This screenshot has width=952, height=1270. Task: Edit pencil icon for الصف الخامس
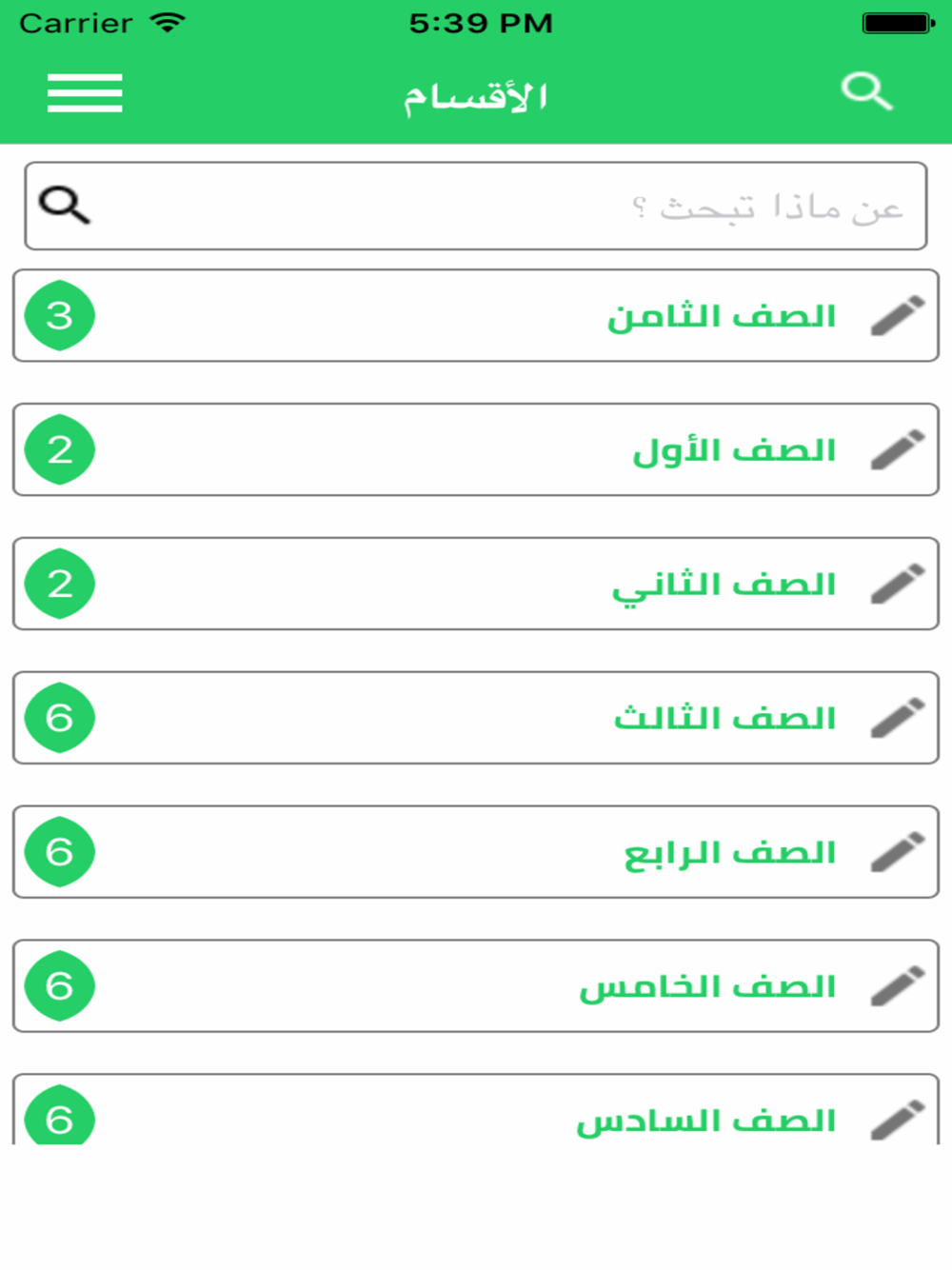pos(898,986)
